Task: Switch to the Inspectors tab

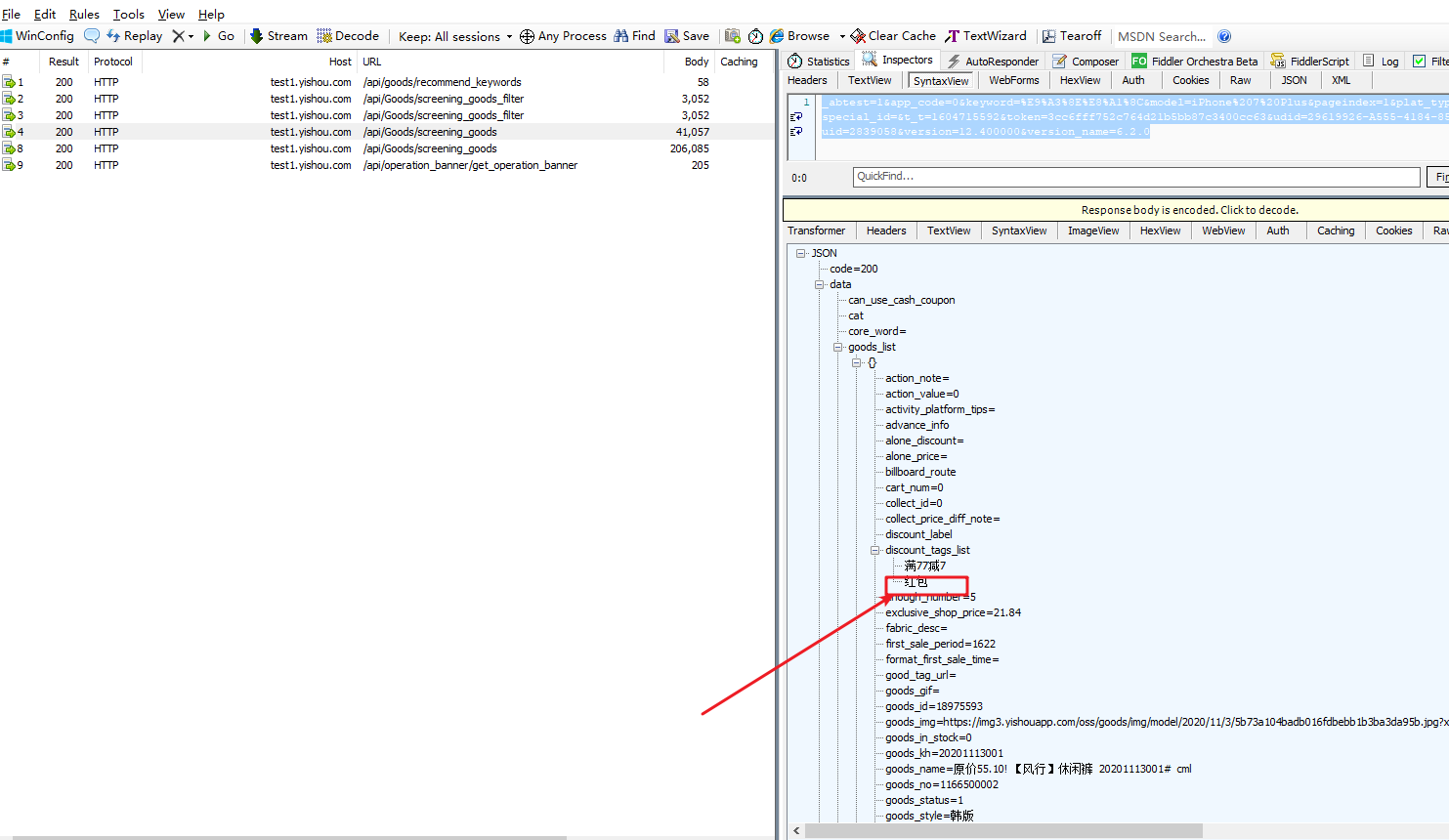Action: coord(897,61)
